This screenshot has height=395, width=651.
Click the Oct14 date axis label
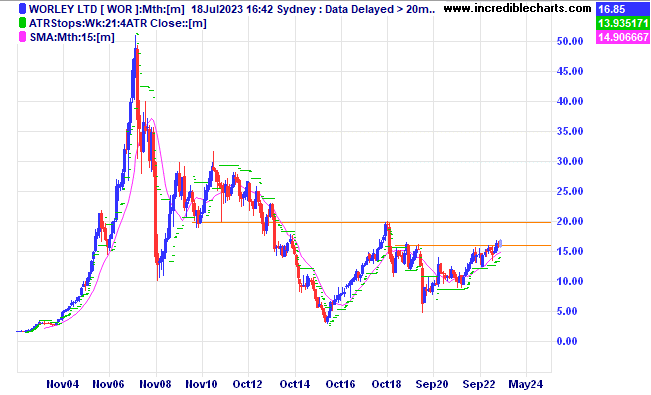294,384
